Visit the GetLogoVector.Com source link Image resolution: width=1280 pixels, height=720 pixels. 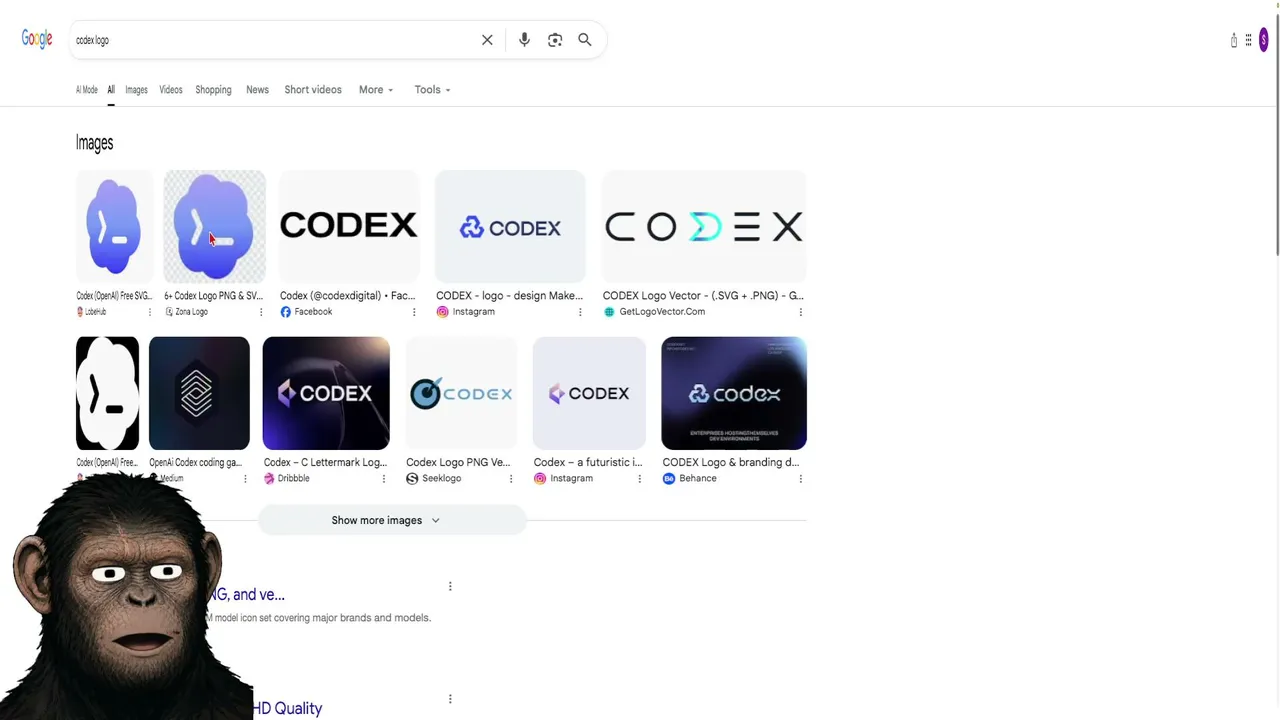click(x=654, y=312)
